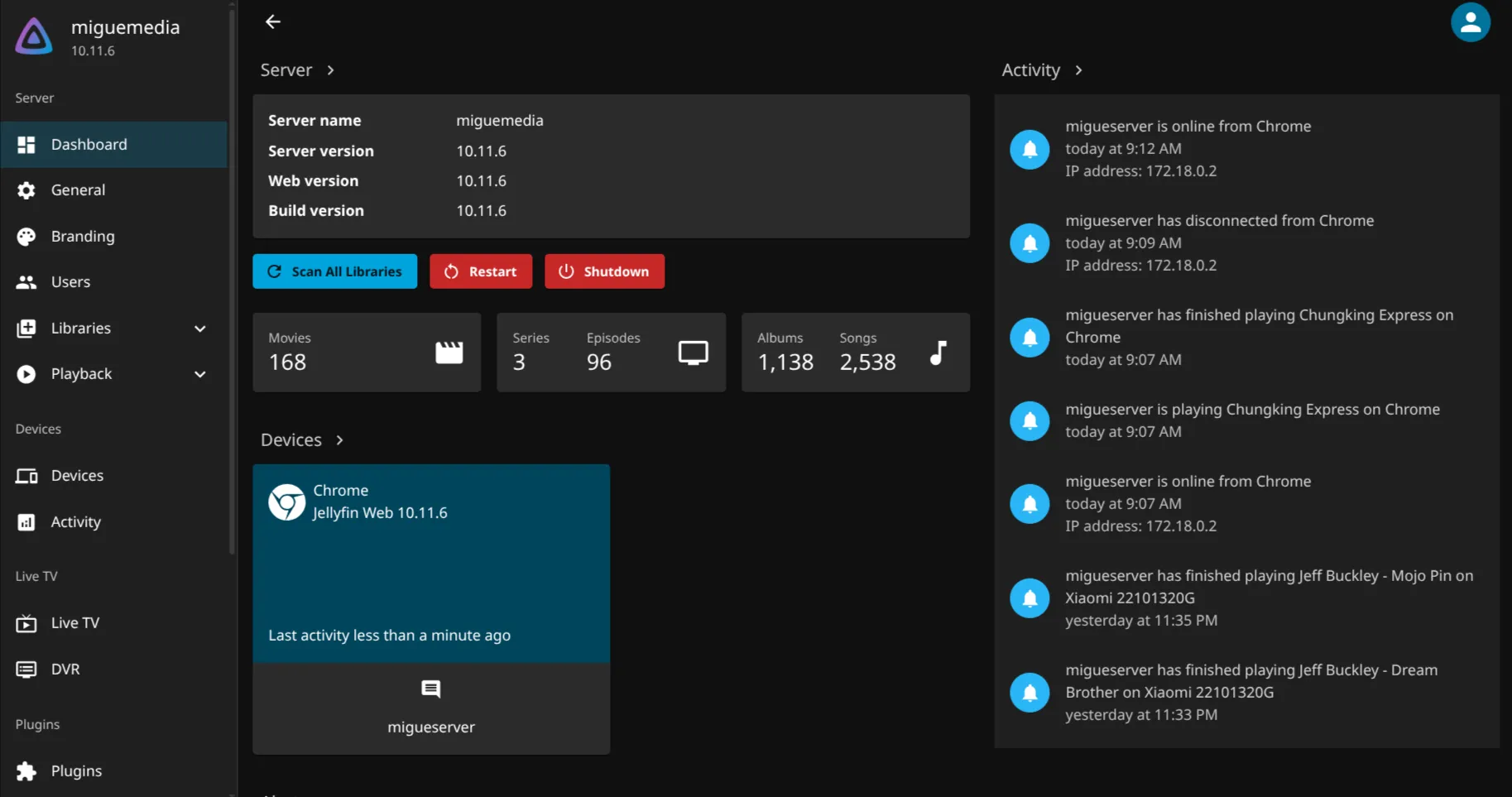Click the Users people icon
This screenshot has height=797, width=1512.
[26, 282]
